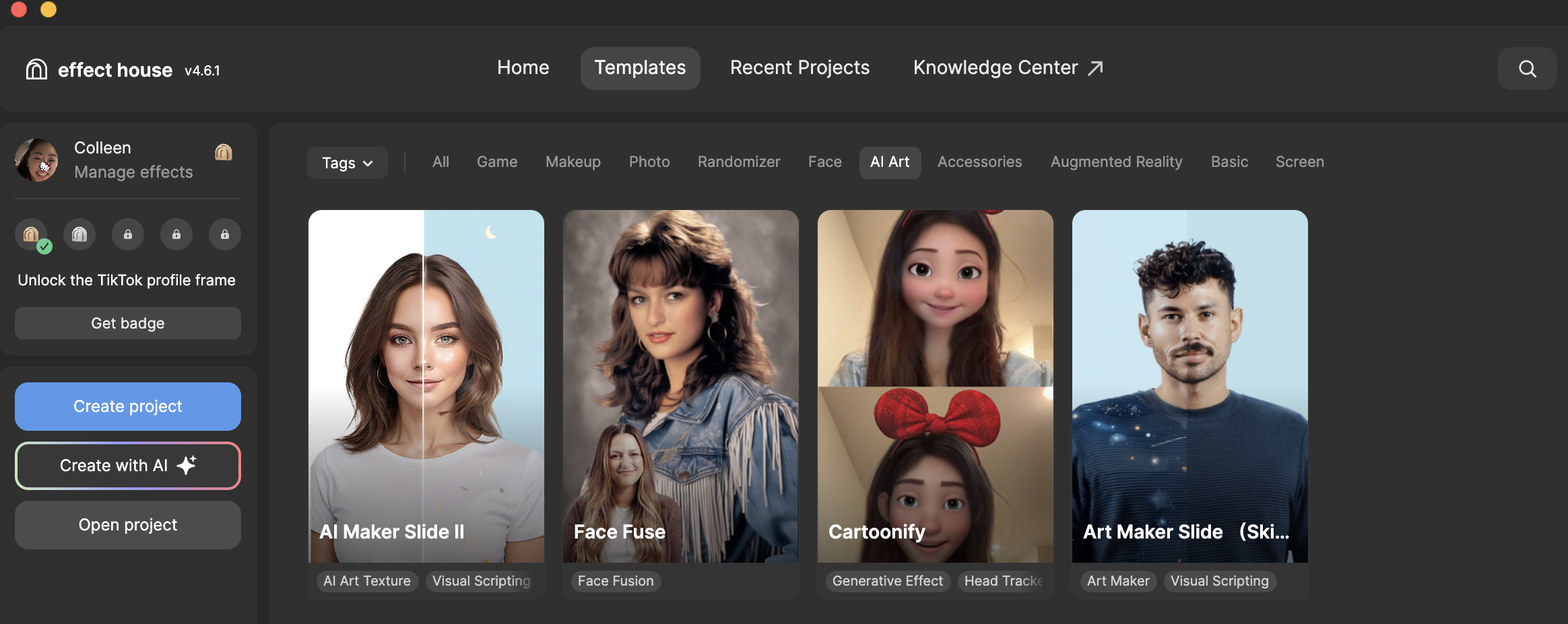
Task: Click 'Unlock the TikTok profile frame' text
Action: click(x=127, y=280)
